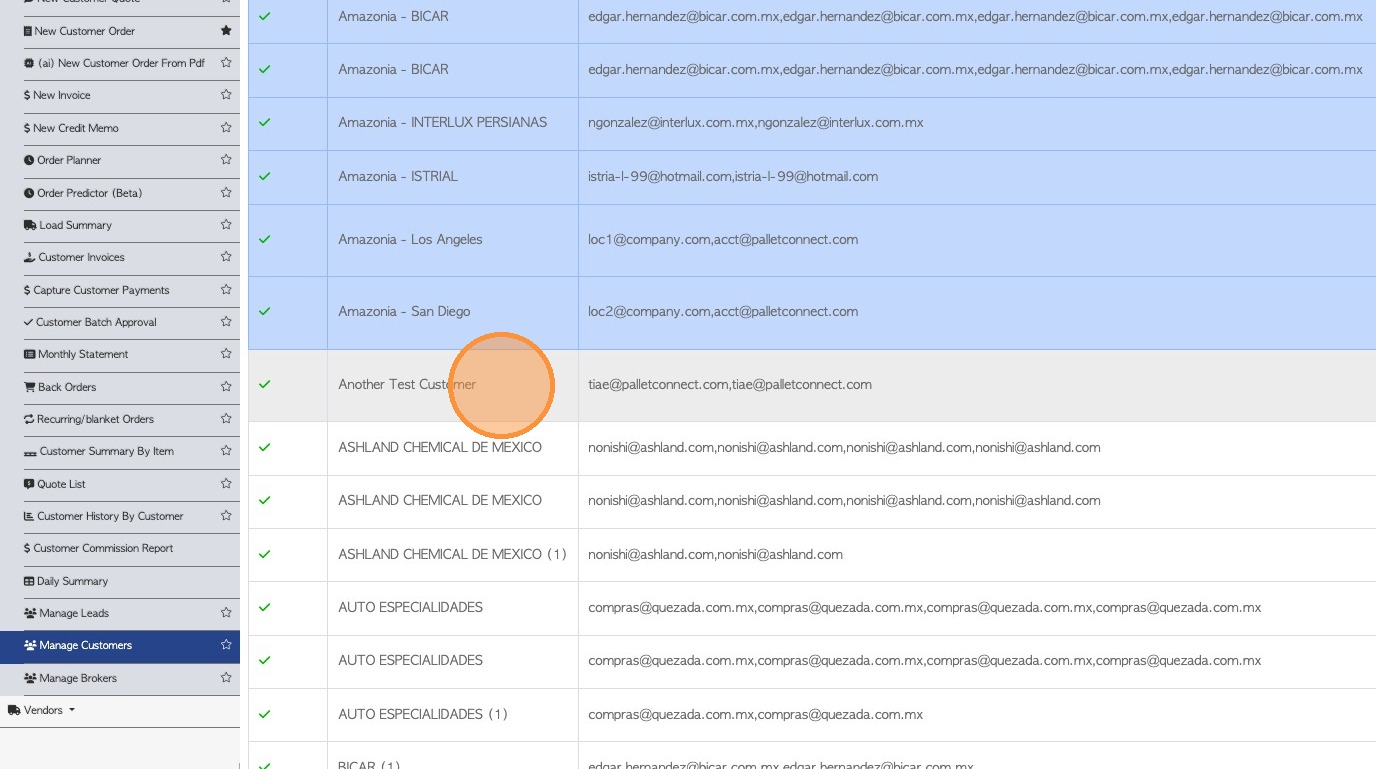Click customer name Amazonia - San Diego

point(404,311)
